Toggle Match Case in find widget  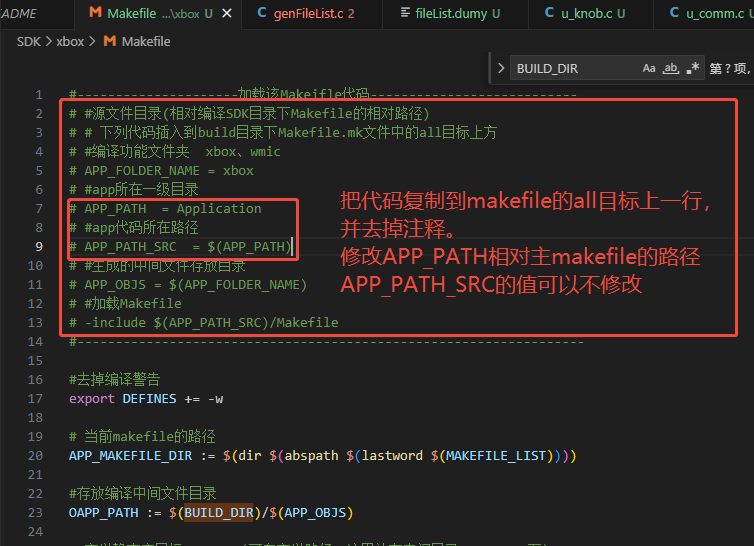[x=649, y=68]
